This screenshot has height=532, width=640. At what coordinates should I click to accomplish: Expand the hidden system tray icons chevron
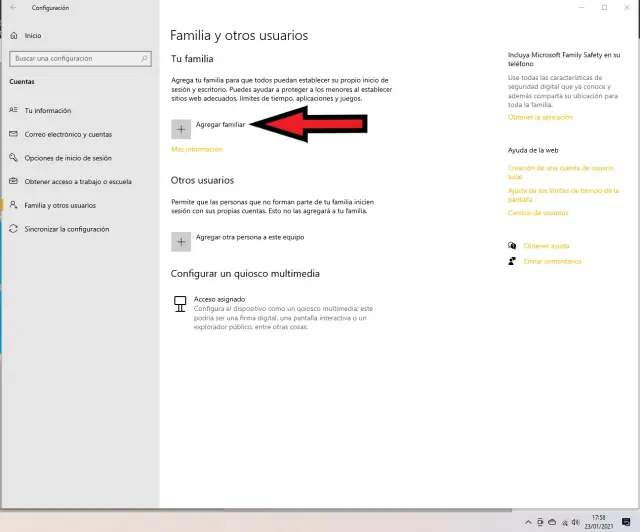pos(528,522)
